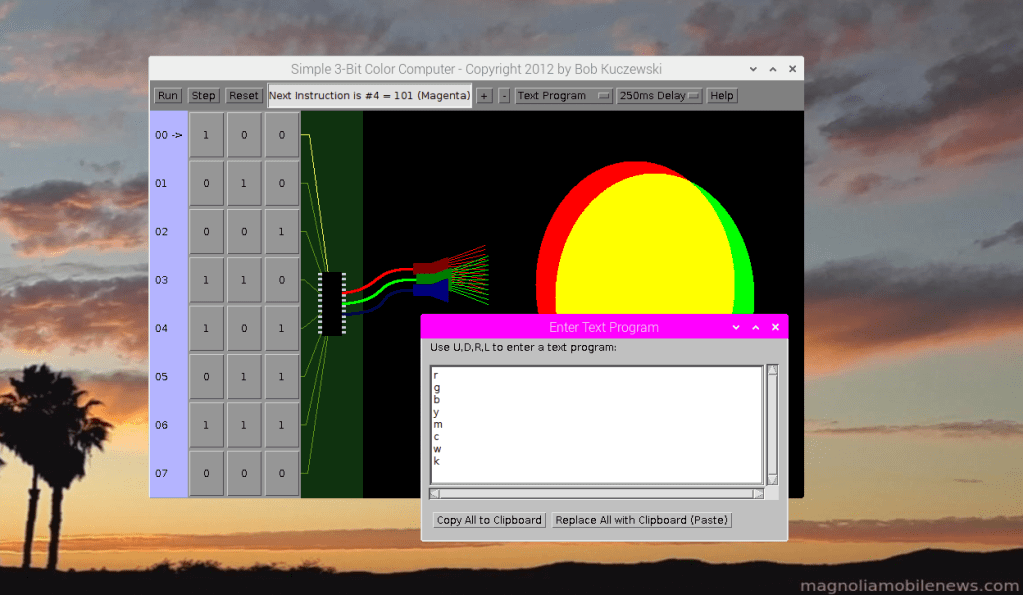The width and height of the screenshot is (1023, 595).
Task: Toggle the leftmost bit of row 00
Action: click(x=206, y=135)
